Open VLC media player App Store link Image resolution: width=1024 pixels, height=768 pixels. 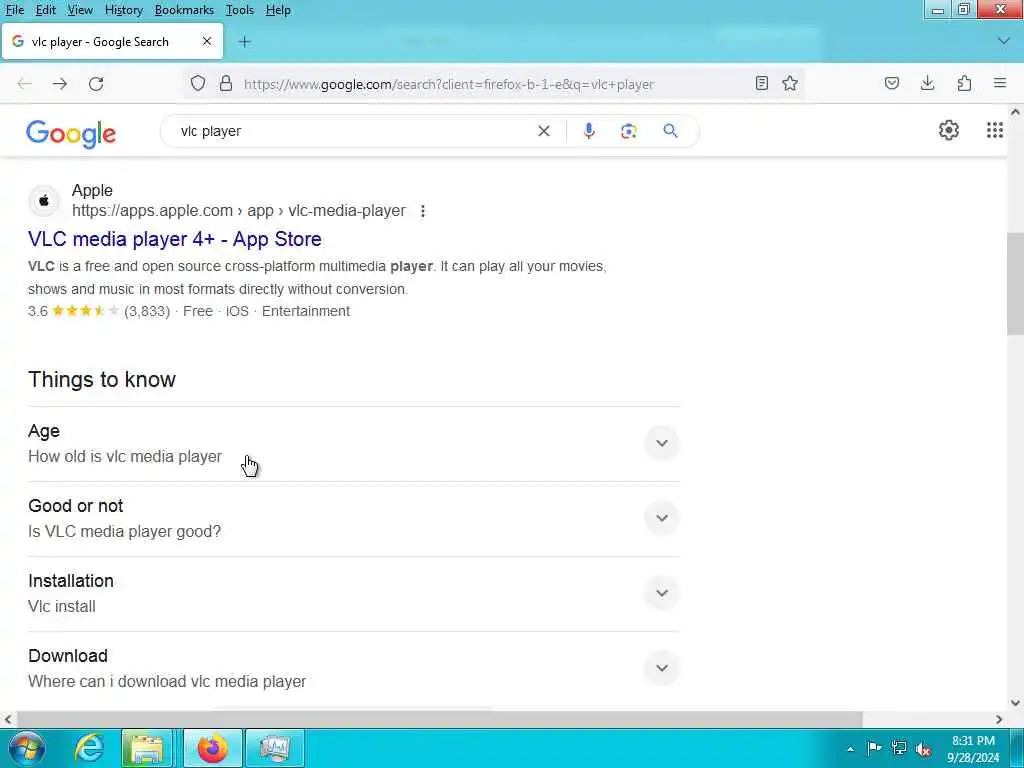[x=174, y=239]
